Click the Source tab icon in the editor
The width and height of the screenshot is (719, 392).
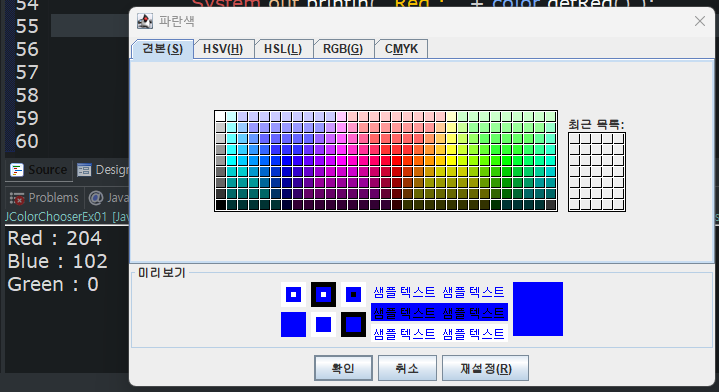[17, 170]
